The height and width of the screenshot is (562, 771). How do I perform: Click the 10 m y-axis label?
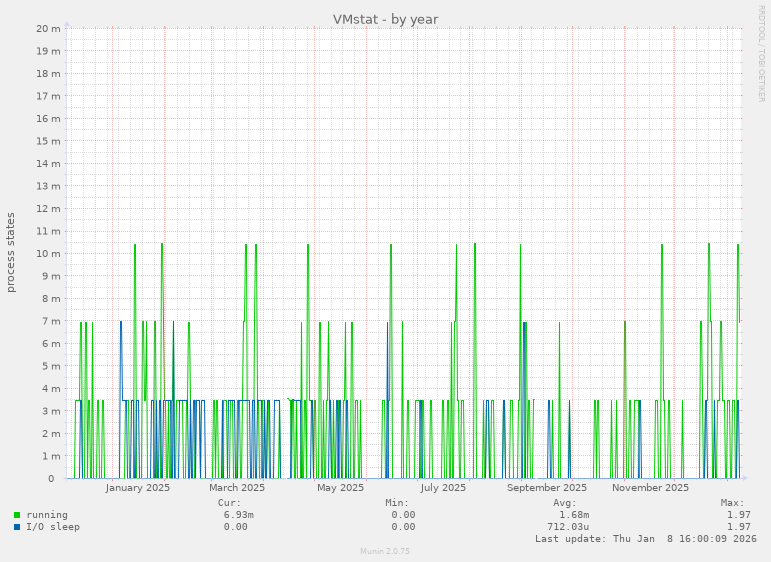tap(48, 253)
